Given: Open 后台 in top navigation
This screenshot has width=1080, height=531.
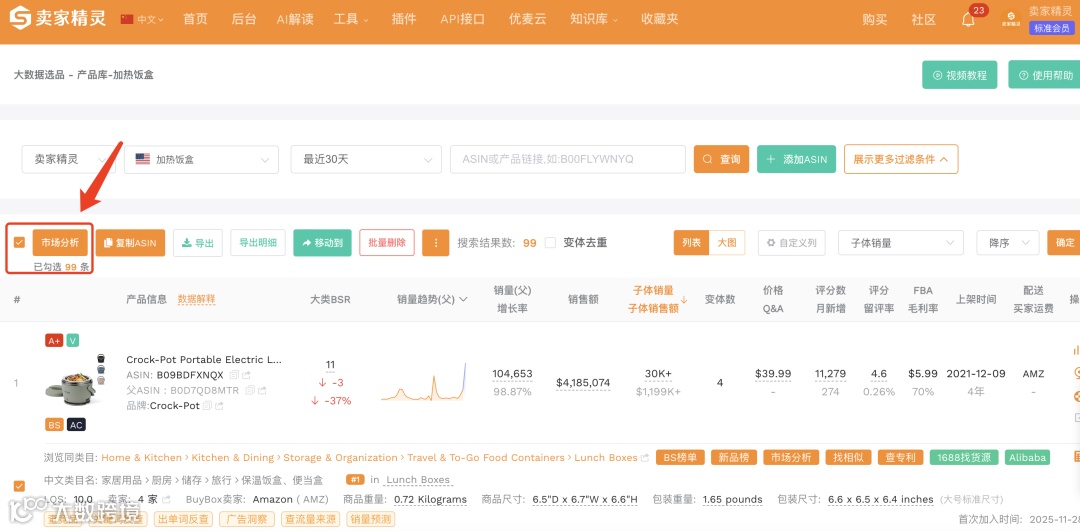Looking at the screenshot, I should coord(244,19).
